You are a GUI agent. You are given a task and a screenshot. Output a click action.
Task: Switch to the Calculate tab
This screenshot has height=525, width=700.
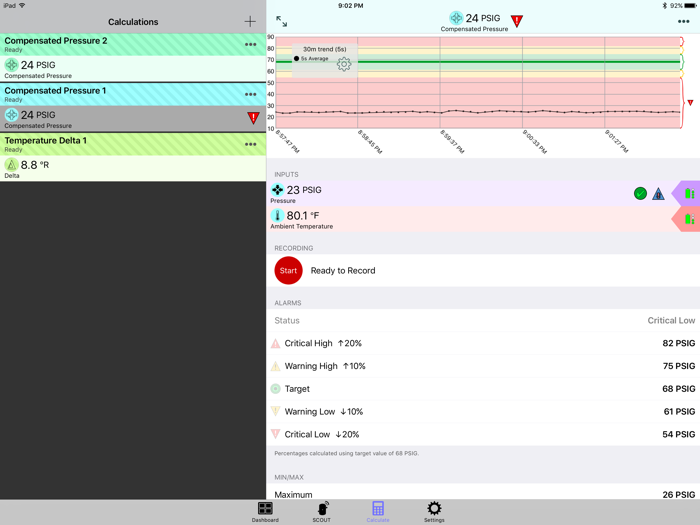[378, 512]
